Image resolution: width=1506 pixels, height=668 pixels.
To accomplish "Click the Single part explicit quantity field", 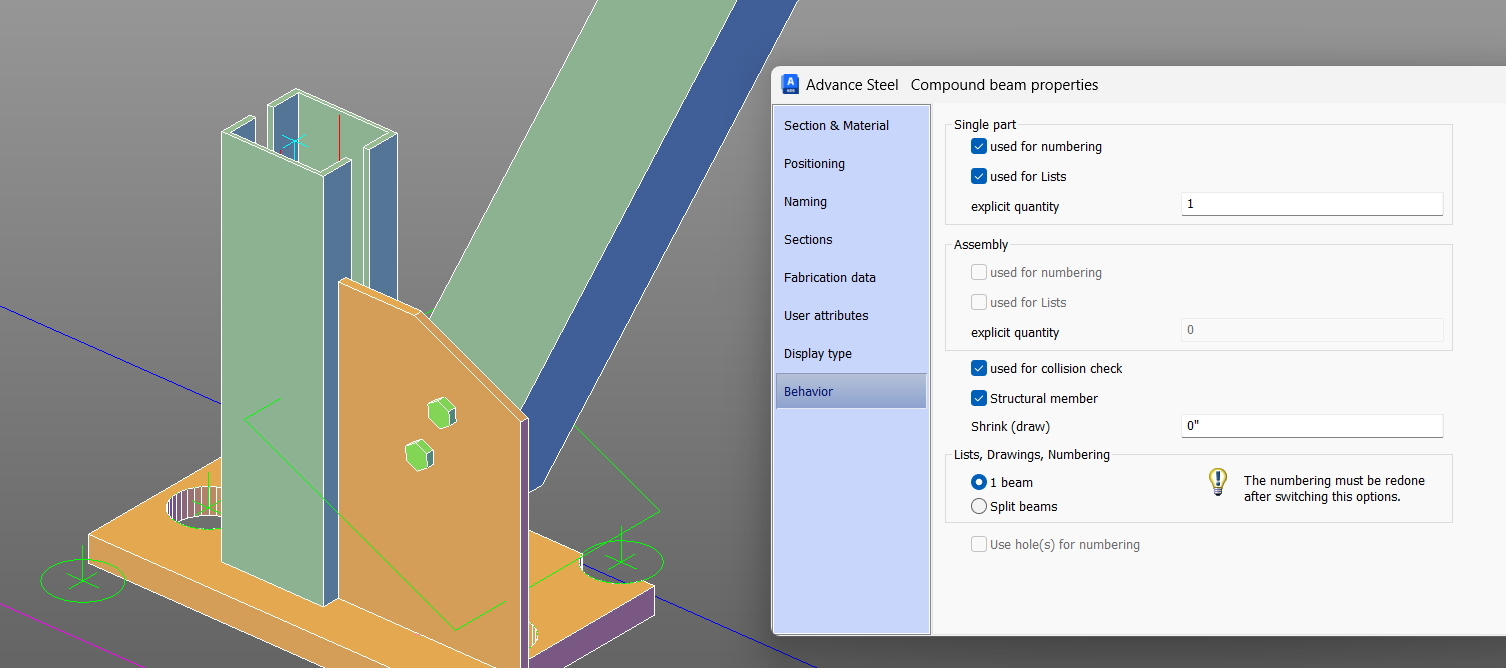I will coord(1311,204).
